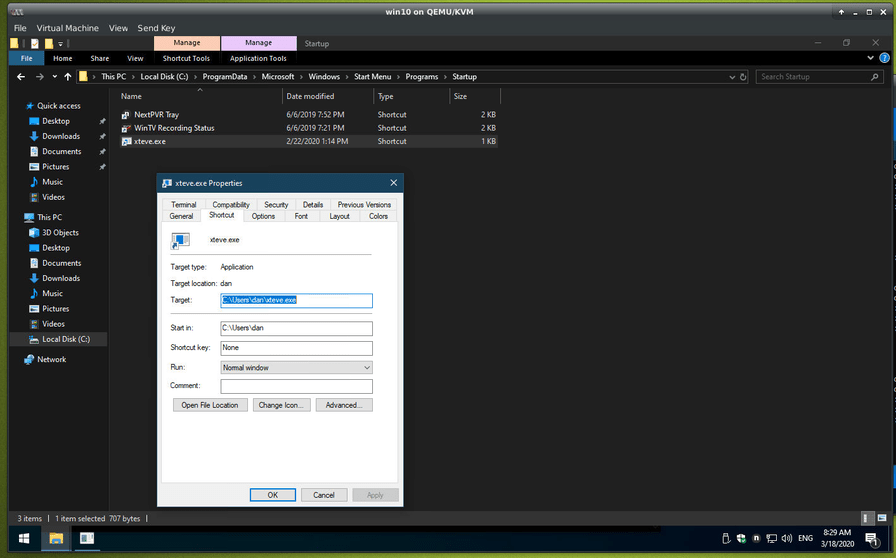Sort files by Date modified column

point(310,97)
